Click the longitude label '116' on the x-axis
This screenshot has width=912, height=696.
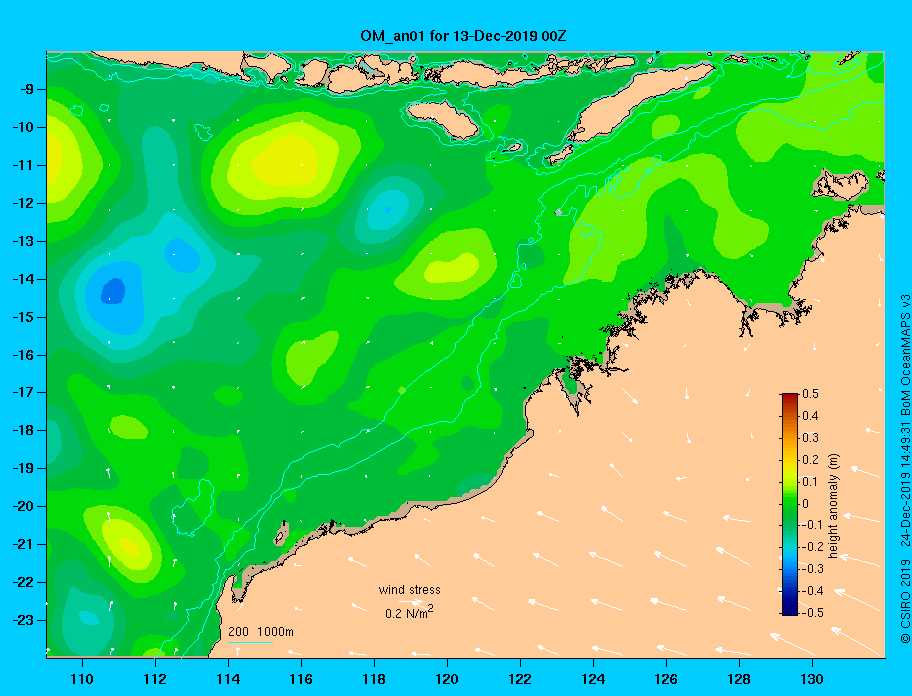[301, 679]
